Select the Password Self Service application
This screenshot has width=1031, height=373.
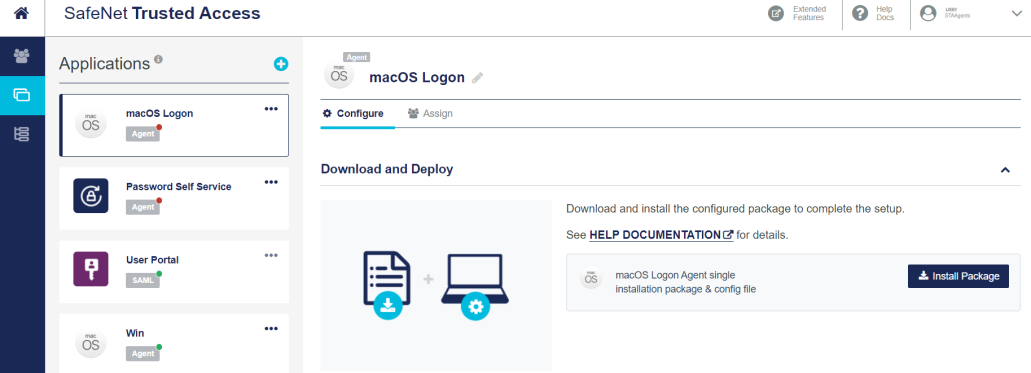(x=174, y=198)
